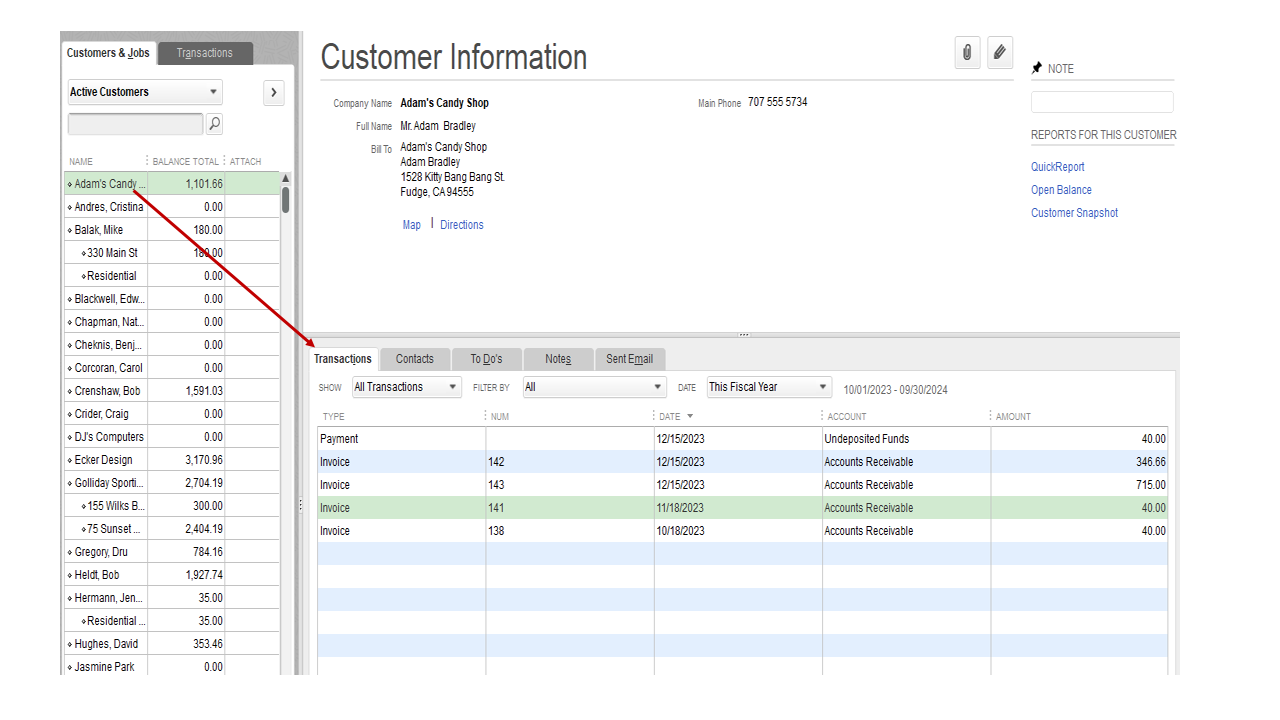Click the magnifier icon to search customers
1280x720 pixels.
(x=213, y=123)
